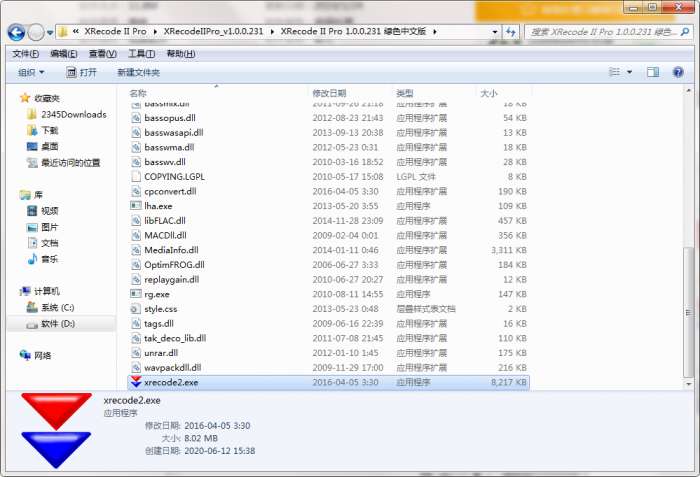Open the 视频 library
This screenshot has height=477, width=700.
[x=50, y=211]
